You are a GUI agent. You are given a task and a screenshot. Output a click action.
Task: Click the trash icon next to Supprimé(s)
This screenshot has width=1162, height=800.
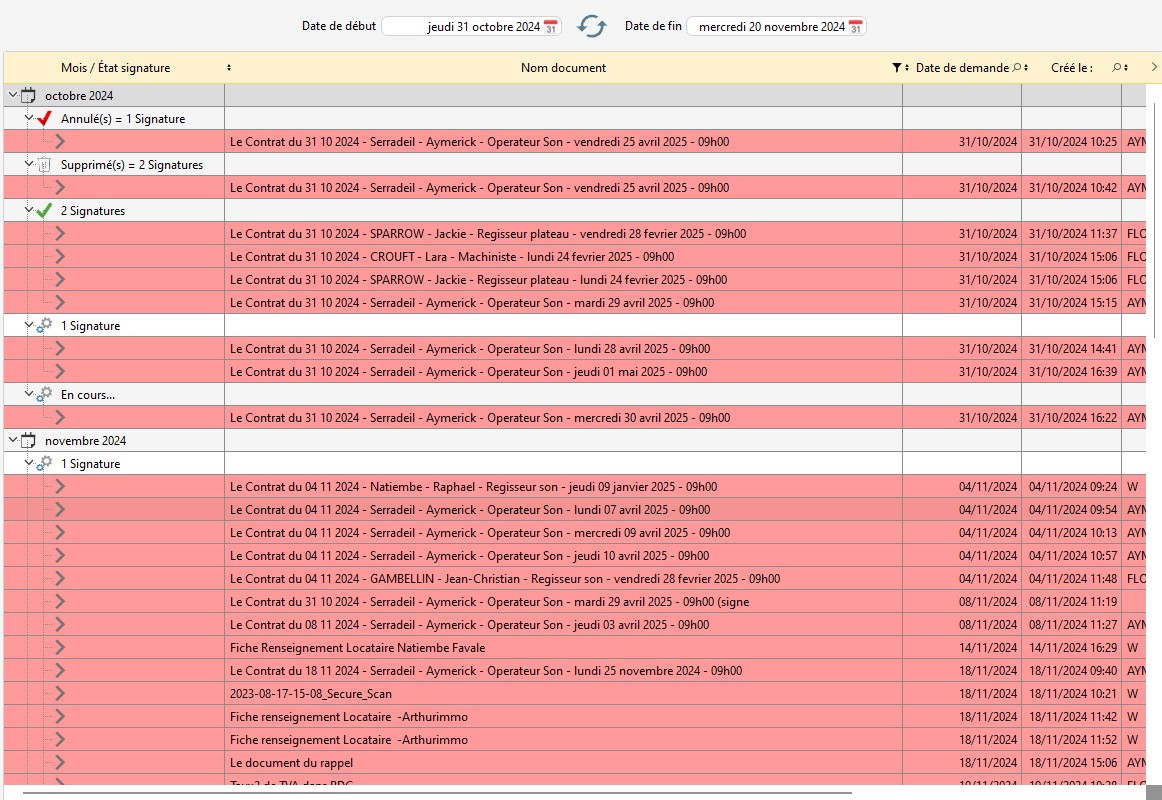click(x=44, y=165)
